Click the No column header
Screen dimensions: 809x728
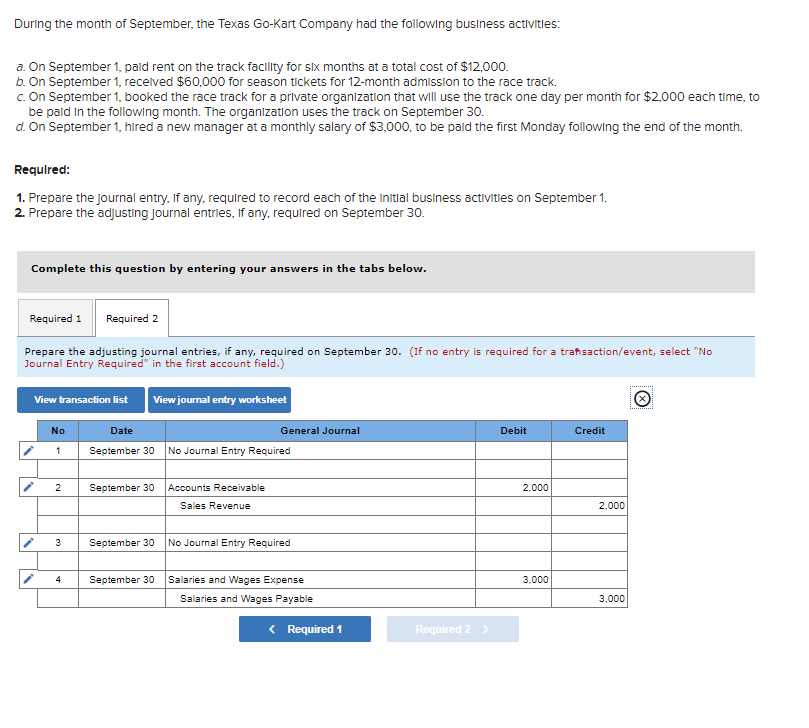tap(58, 431)
